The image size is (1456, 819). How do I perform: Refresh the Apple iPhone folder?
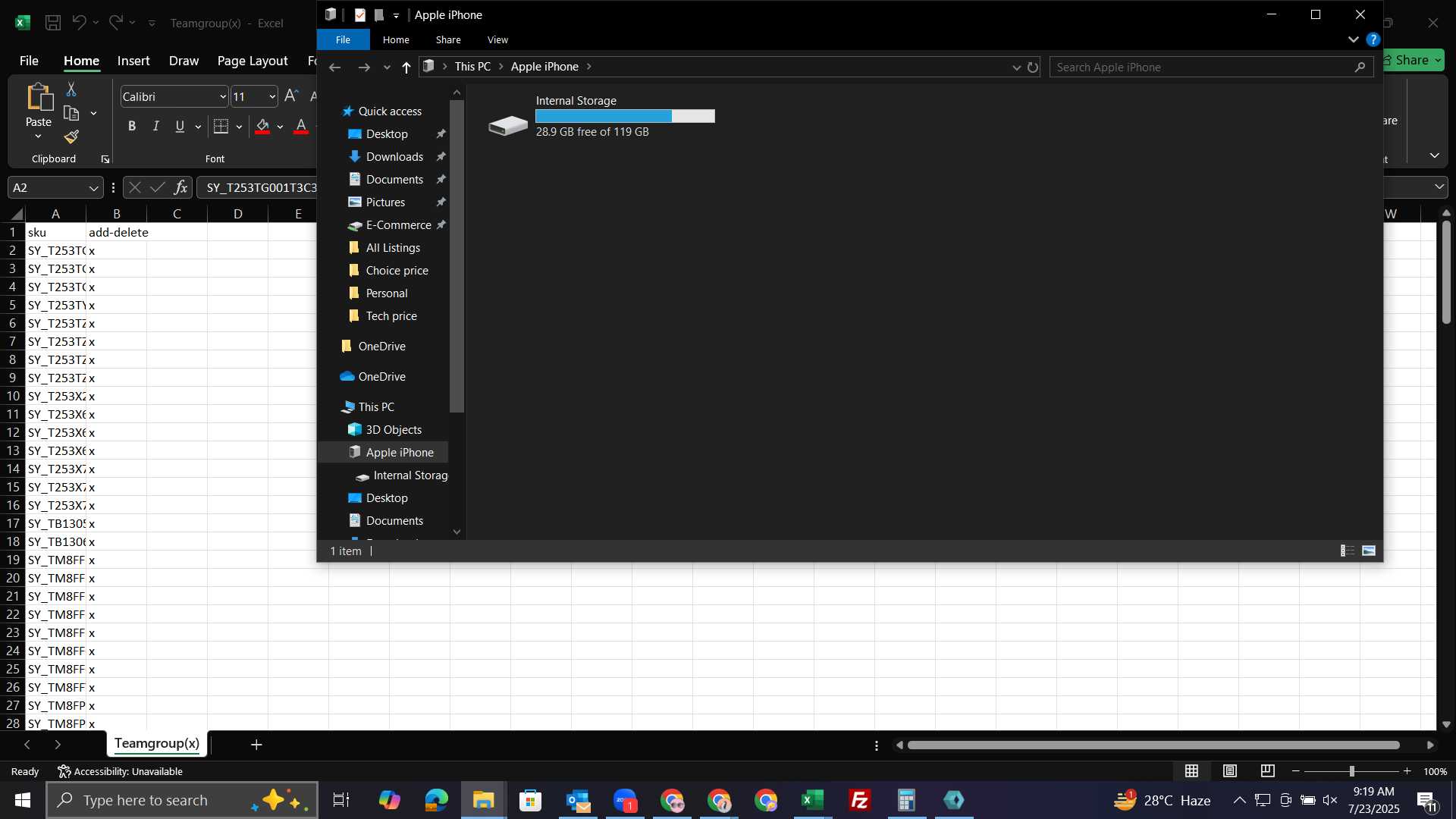(x=1033, y=67)
